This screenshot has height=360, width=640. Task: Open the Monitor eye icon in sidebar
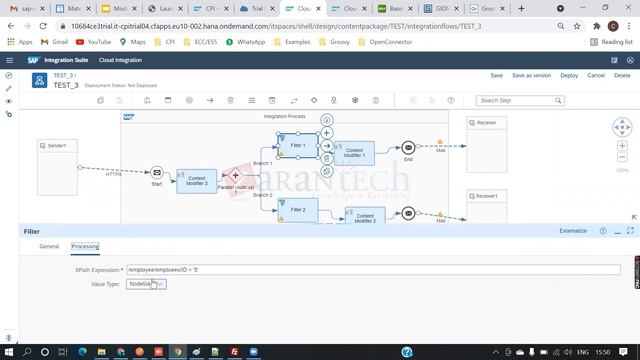pyautogui.click(x=9, y=101)
